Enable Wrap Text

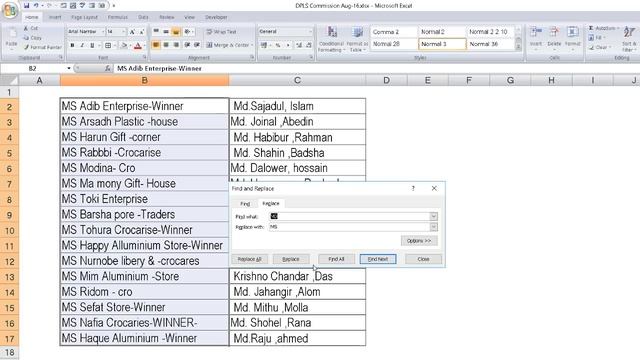[221, 31]
